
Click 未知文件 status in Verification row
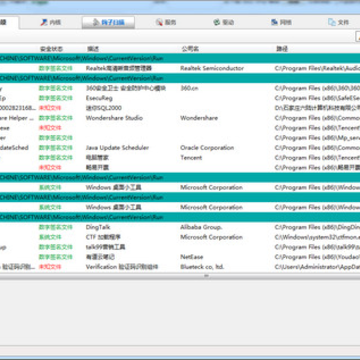[50, 267]
